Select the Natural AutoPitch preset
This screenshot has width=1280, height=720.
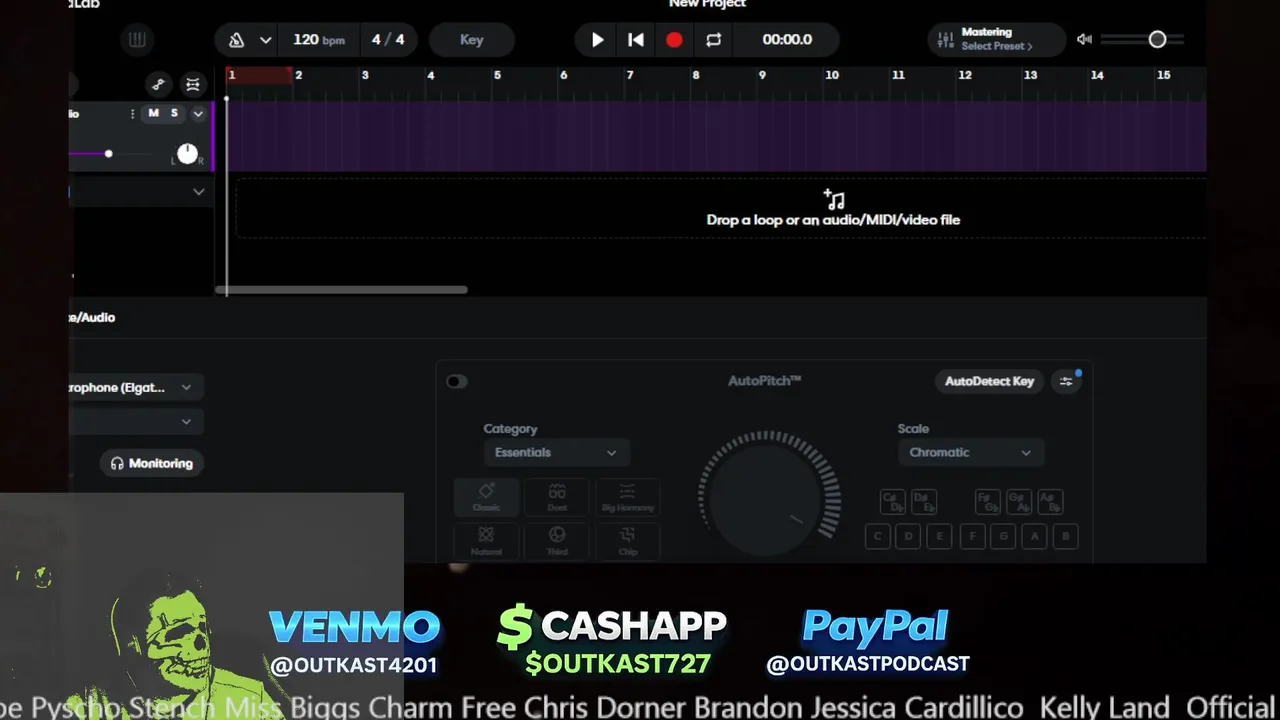[486, 541]
